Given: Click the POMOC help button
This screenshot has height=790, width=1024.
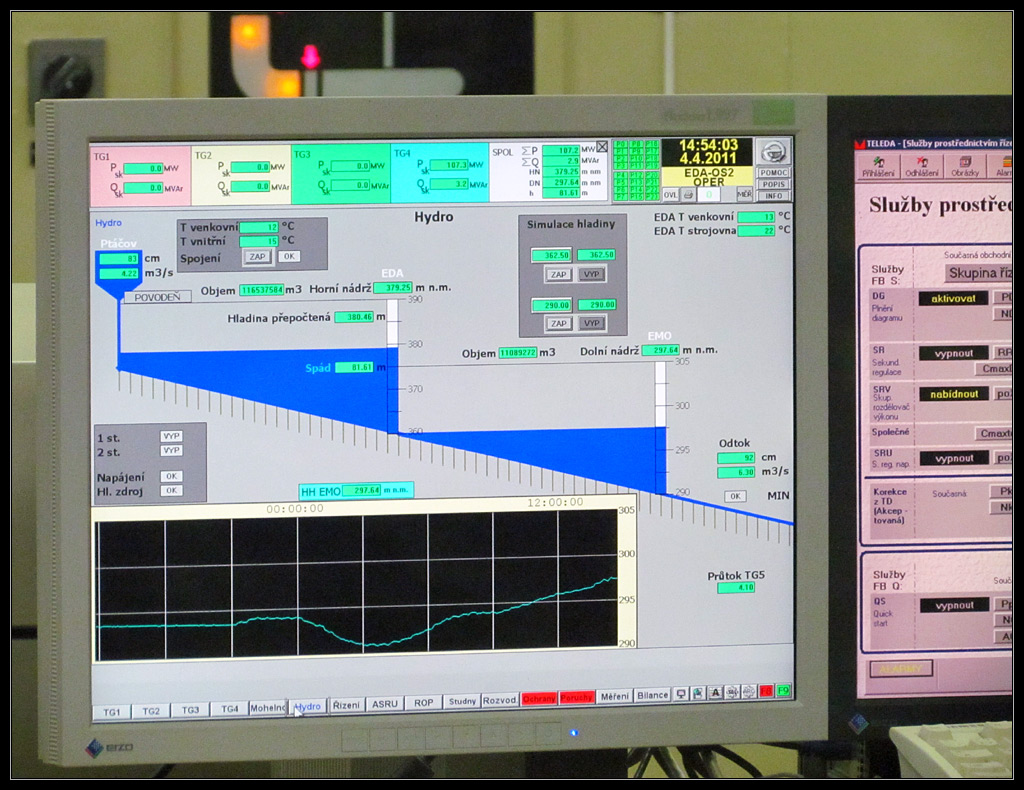Looking at the screenshot, I should point(773,173).
